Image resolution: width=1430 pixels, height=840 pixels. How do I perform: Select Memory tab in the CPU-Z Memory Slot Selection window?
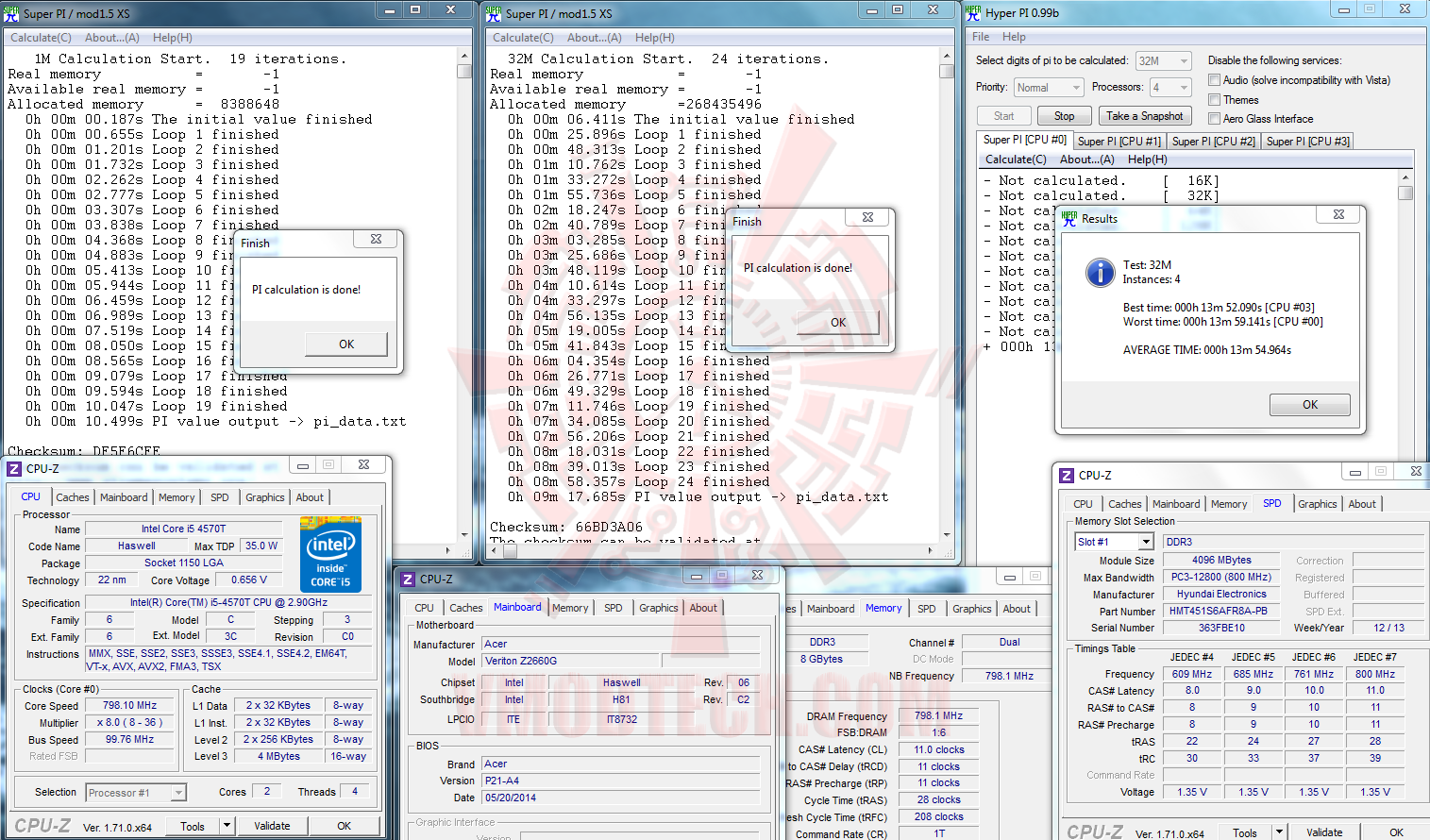point(1229,504)
